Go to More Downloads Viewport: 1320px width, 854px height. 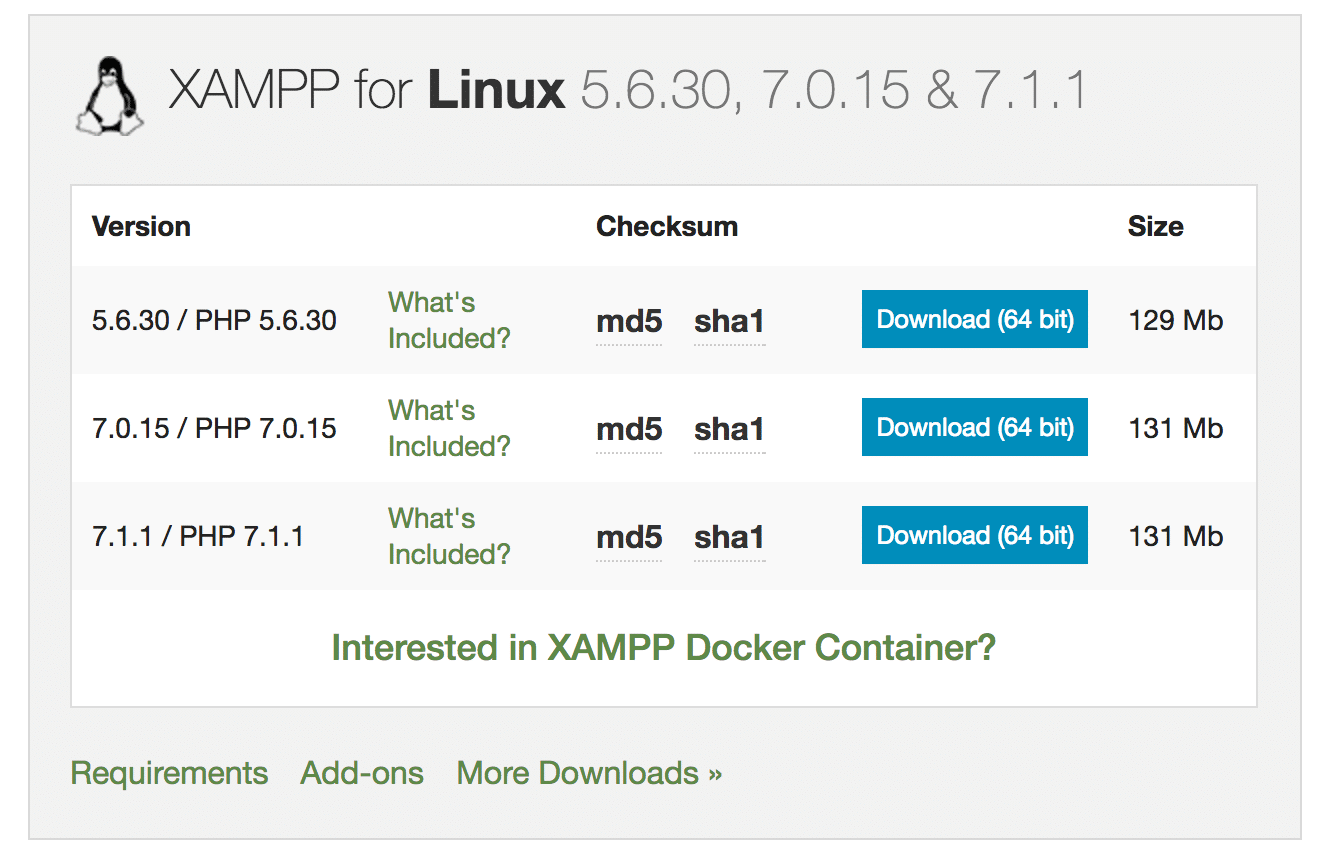pos(589,773)
